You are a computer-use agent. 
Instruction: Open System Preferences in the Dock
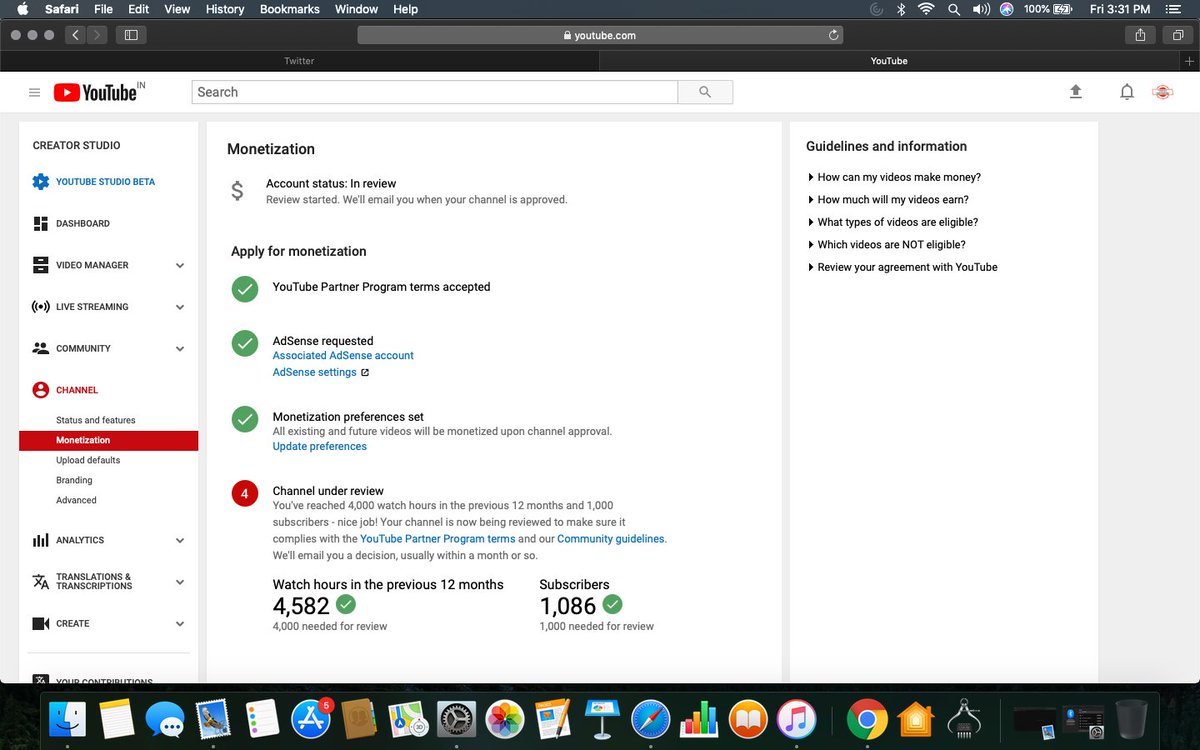point(457,718)
